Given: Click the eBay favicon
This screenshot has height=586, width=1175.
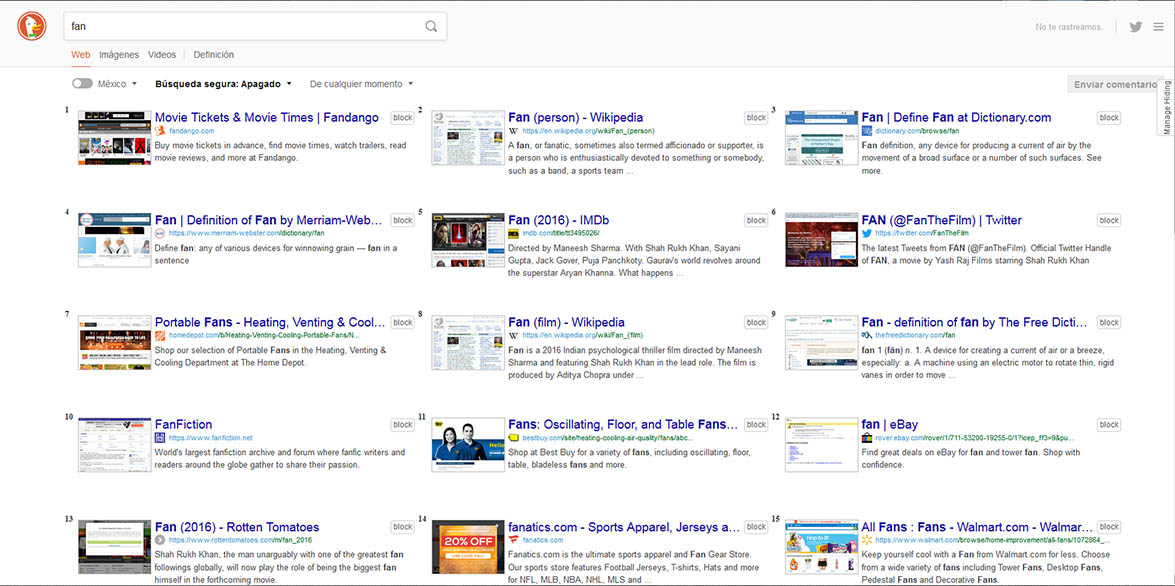Looking at the screenshot, I should [x=867, y=438].
